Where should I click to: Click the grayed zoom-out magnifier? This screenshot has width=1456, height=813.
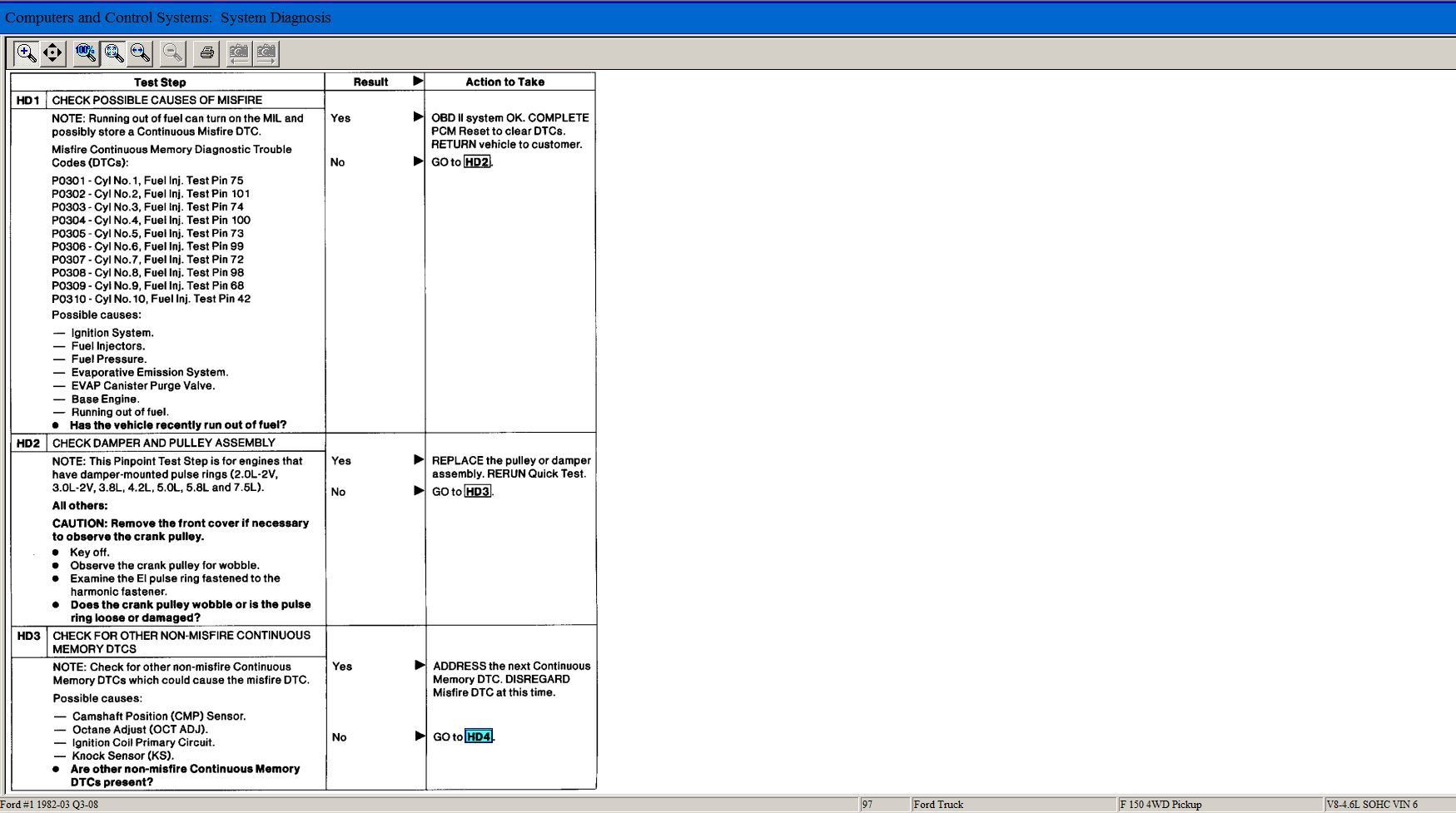coord(172,53)
